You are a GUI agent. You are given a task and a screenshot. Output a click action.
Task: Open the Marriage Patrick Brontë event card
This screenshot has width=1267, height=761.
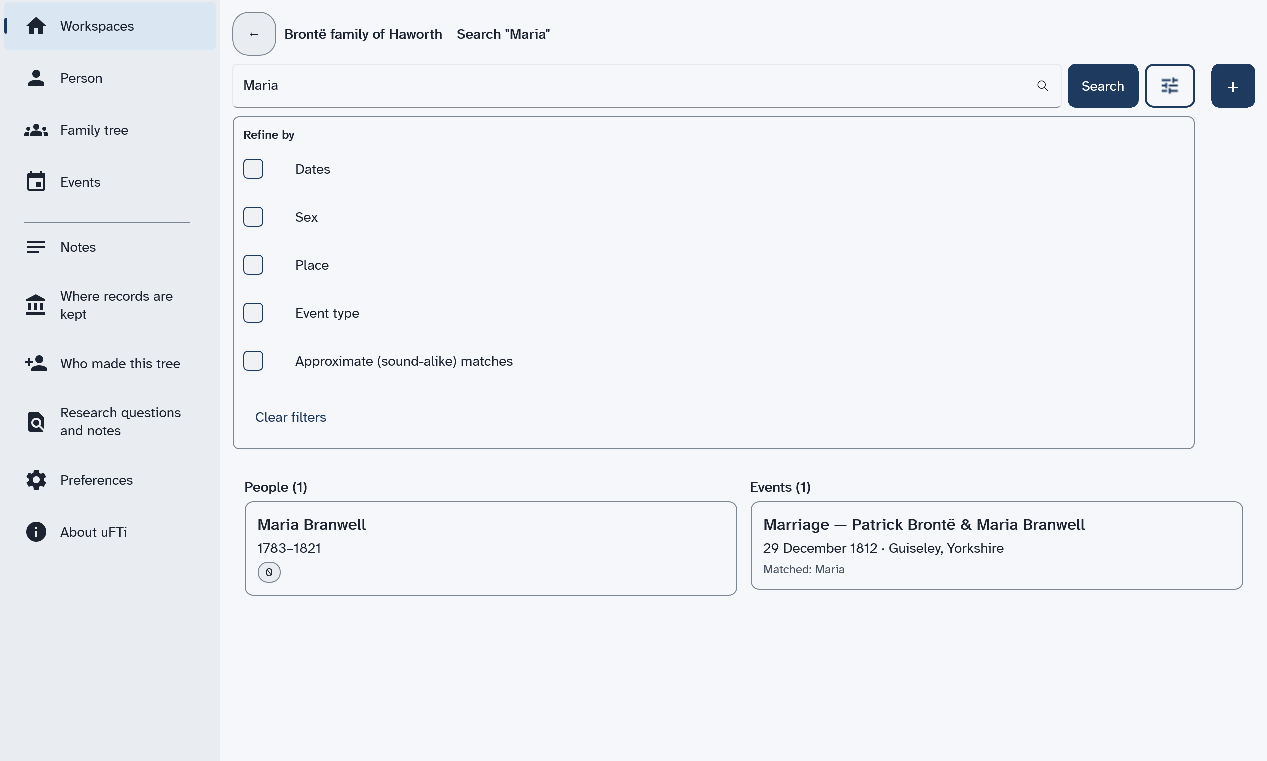pyautogui.click(x=997, y=545)
